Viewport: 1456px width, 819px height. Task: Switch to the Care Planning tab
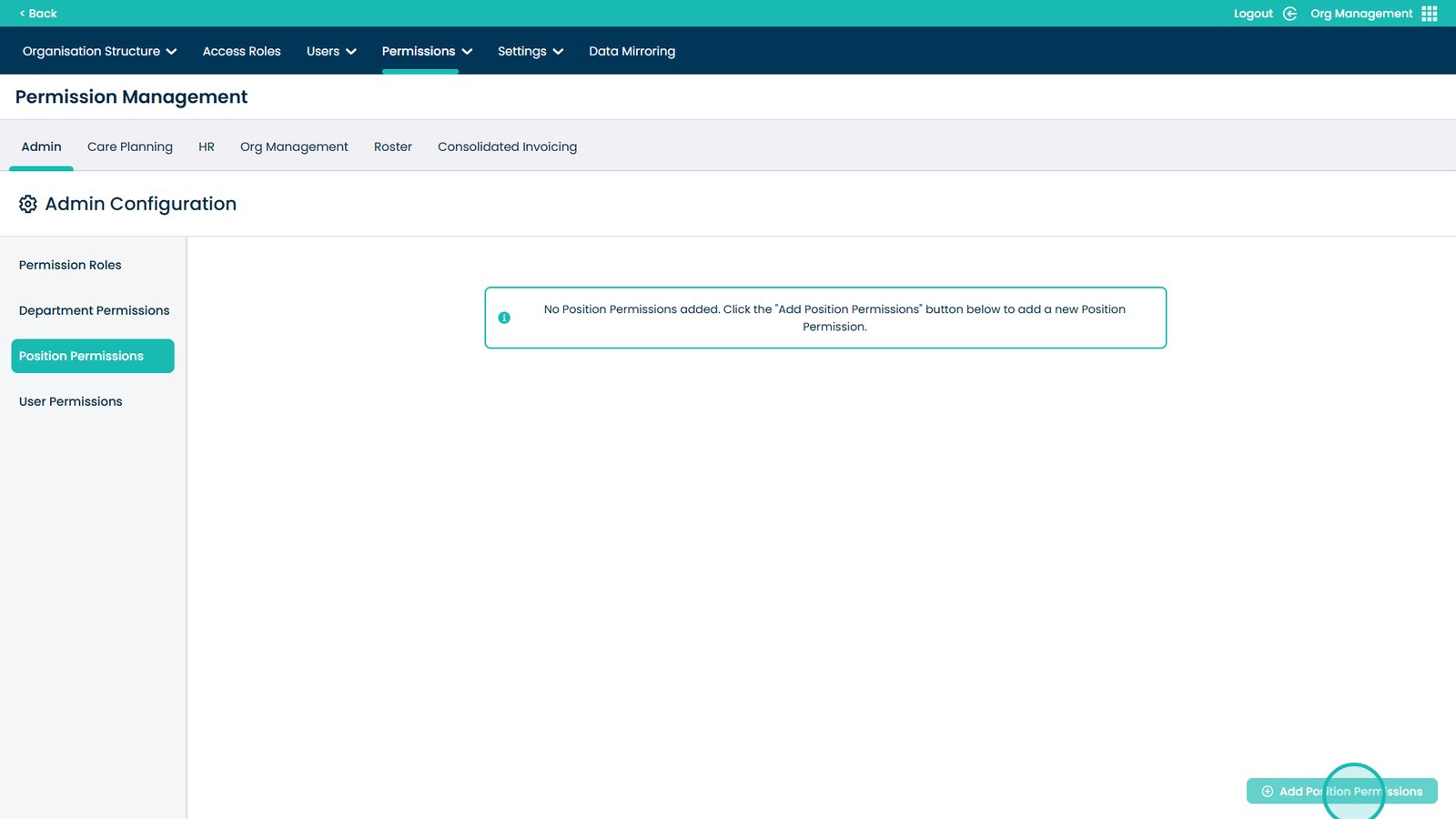coord(129,147)
